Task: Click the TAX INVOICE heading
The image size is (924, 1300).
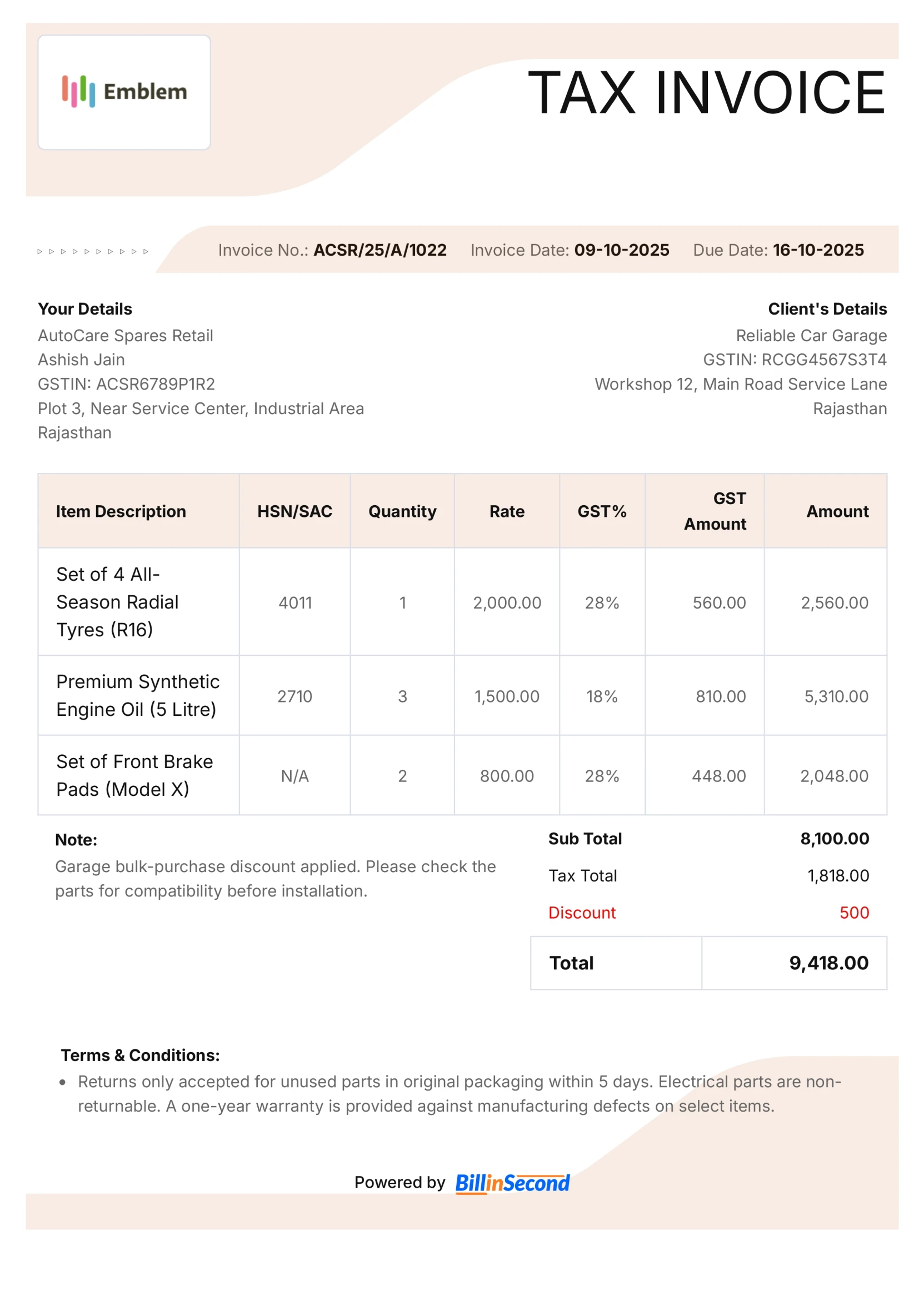Action: tap(706, 93)
